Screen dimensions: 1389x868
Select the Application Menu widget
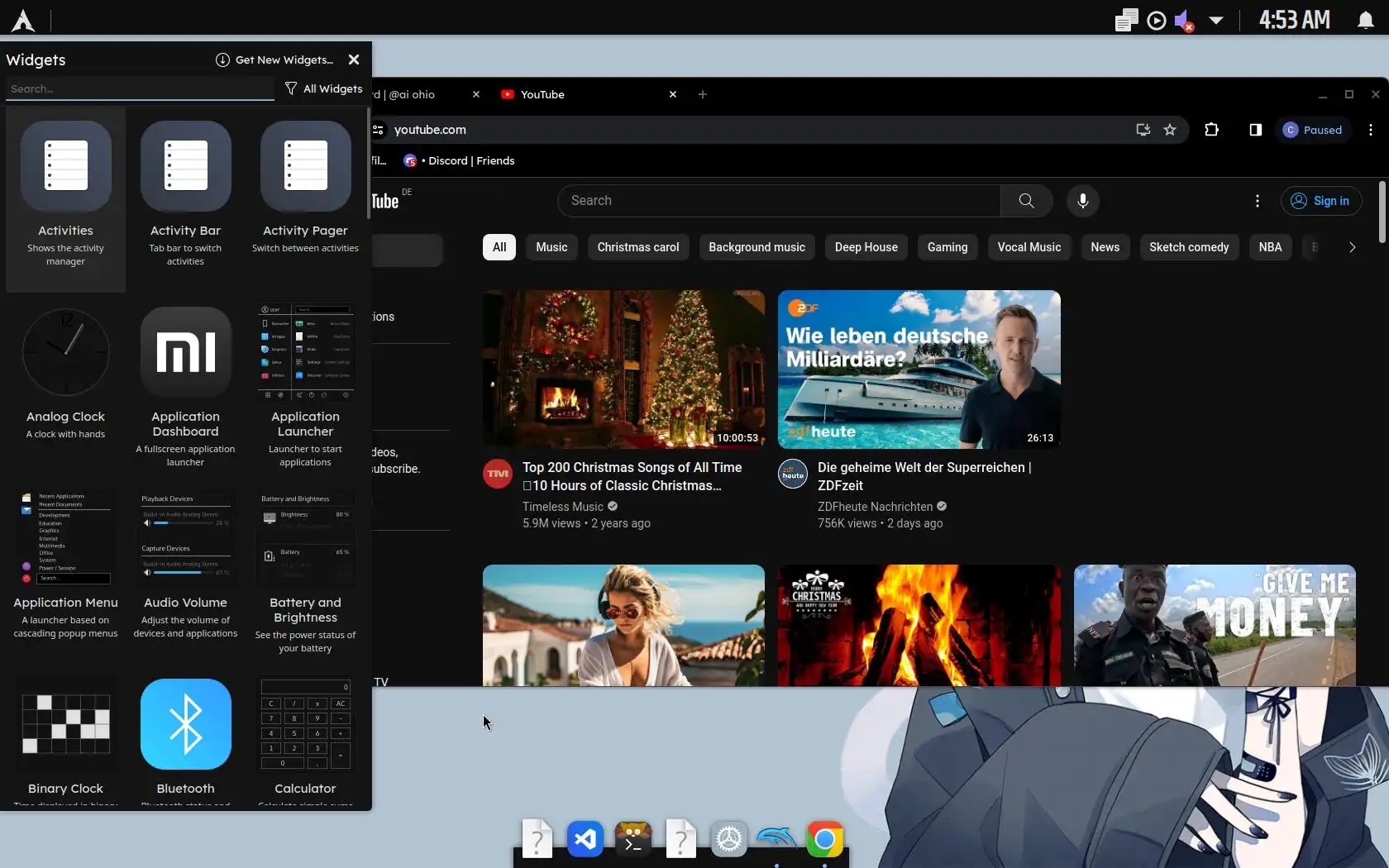(66, 570)
